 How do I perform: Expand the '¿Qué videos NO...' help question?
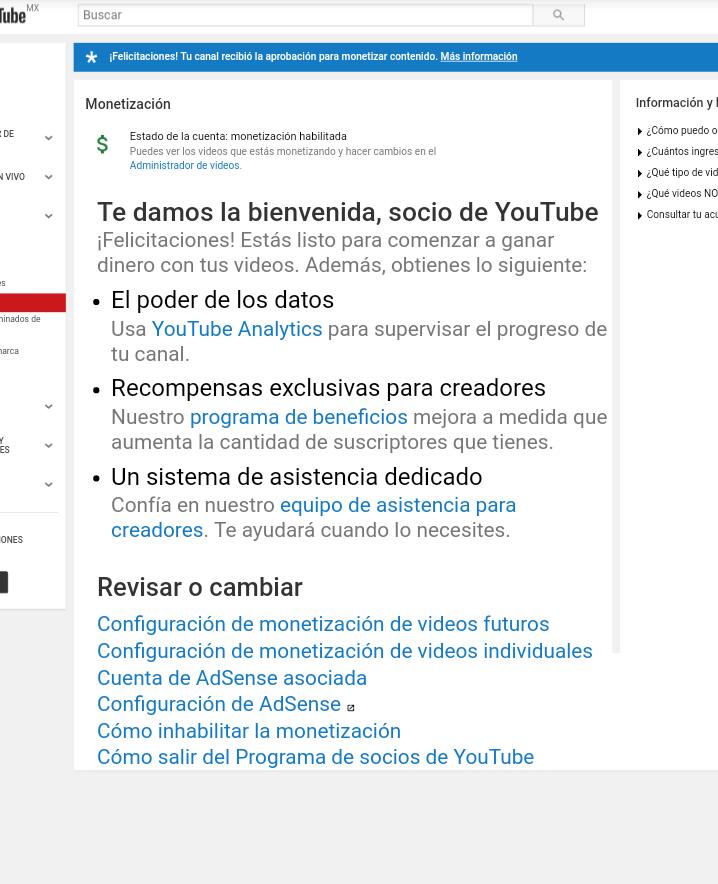678,193
